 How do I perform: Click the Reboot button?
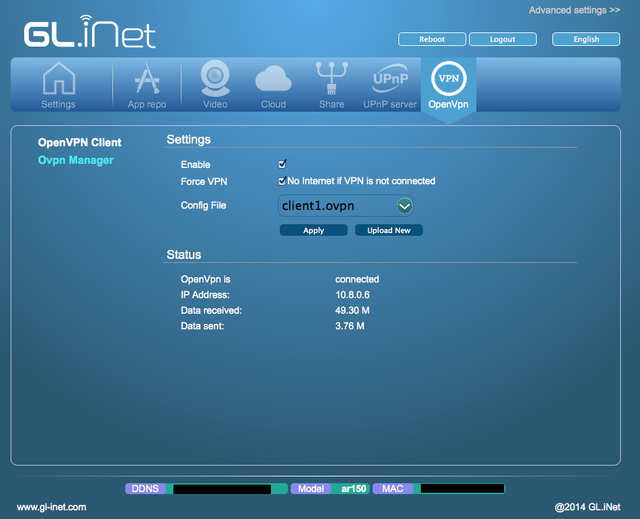point(432,39)
